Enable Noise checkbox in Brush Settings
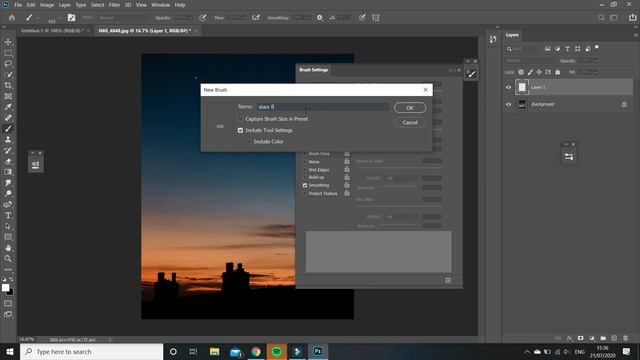The width and height of the screenshot is (640, 360). (x=305, y=162)
